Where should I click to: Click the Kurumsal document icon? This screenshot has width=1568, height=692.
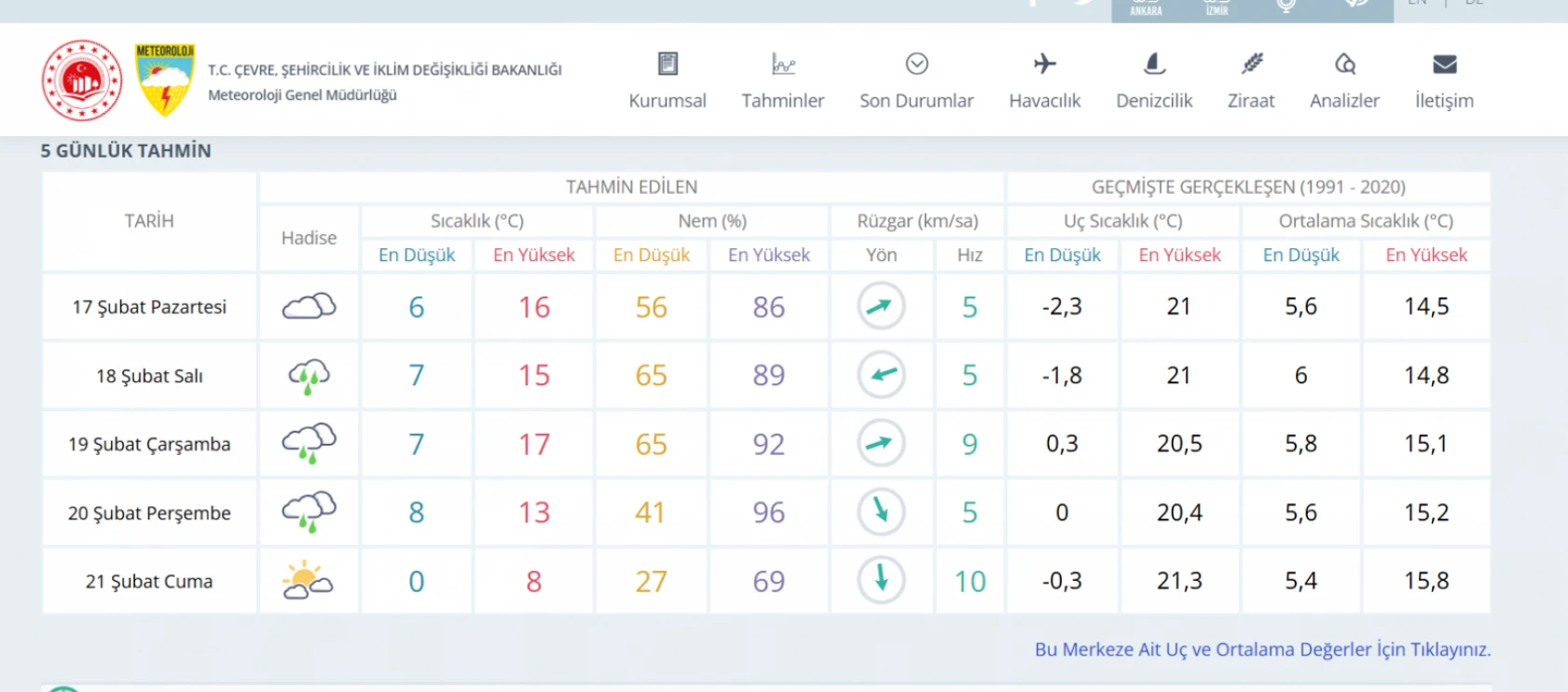tap(667, 64)
